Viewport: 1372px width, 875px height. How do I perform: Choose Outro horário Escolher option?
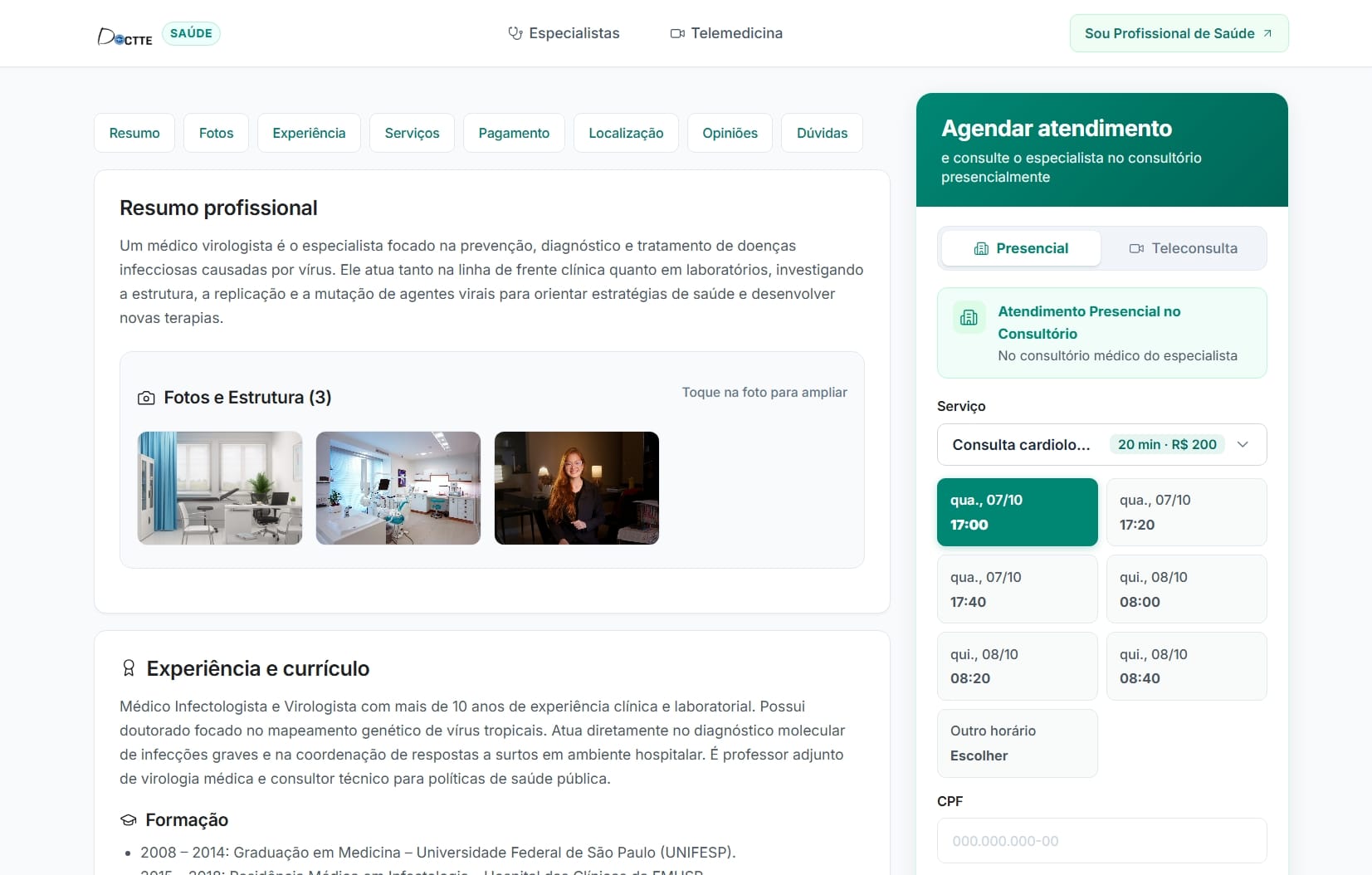click(x=1017, y=743)
